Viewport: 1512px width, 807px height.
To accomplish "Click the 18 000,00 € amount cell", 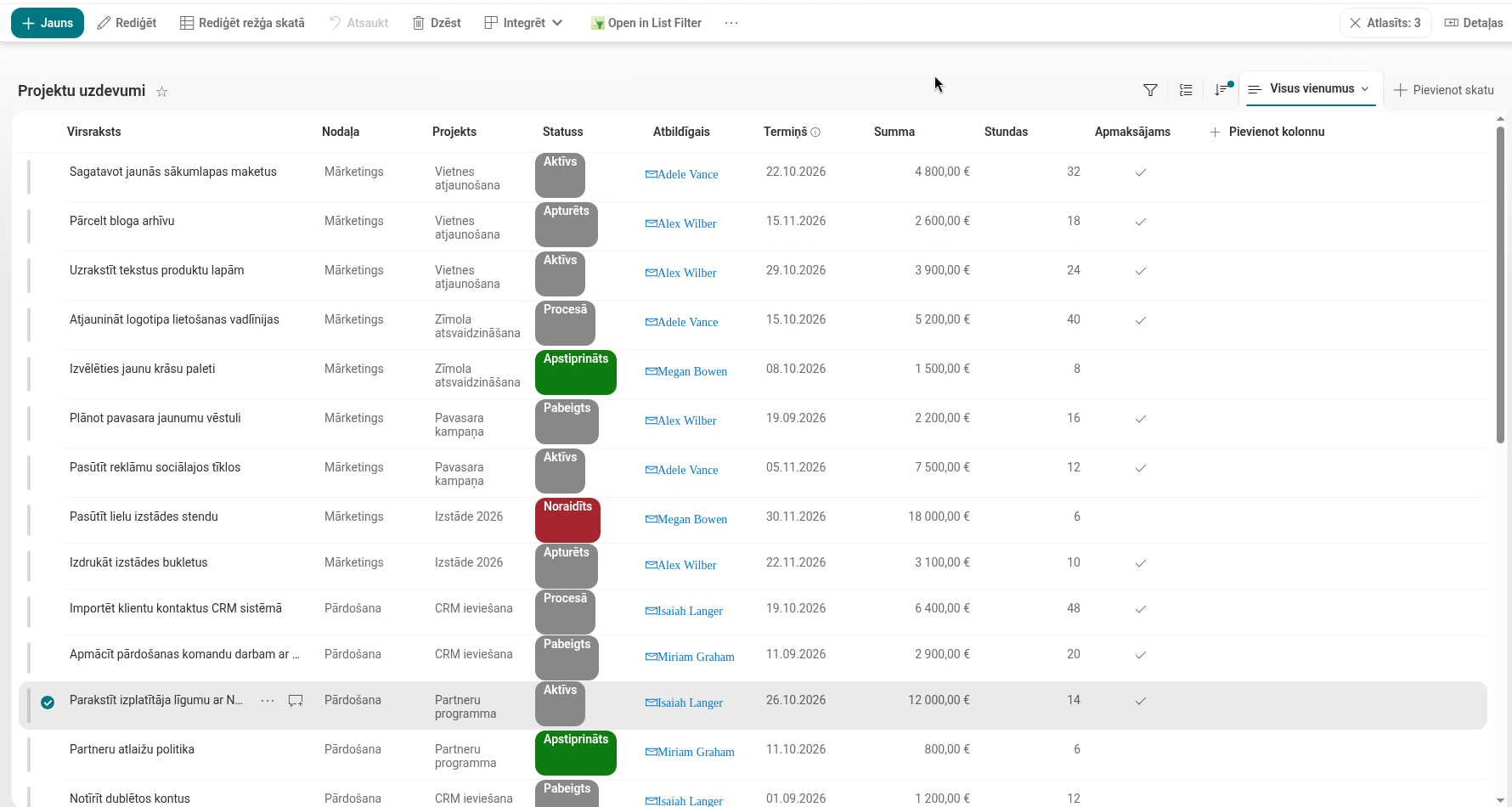I will [939, 516].
